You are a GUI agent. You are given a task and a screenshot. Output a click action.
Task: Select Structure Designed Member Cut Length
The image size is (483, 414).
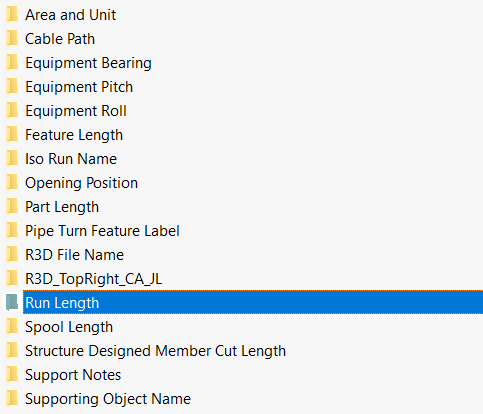(155, 351)
